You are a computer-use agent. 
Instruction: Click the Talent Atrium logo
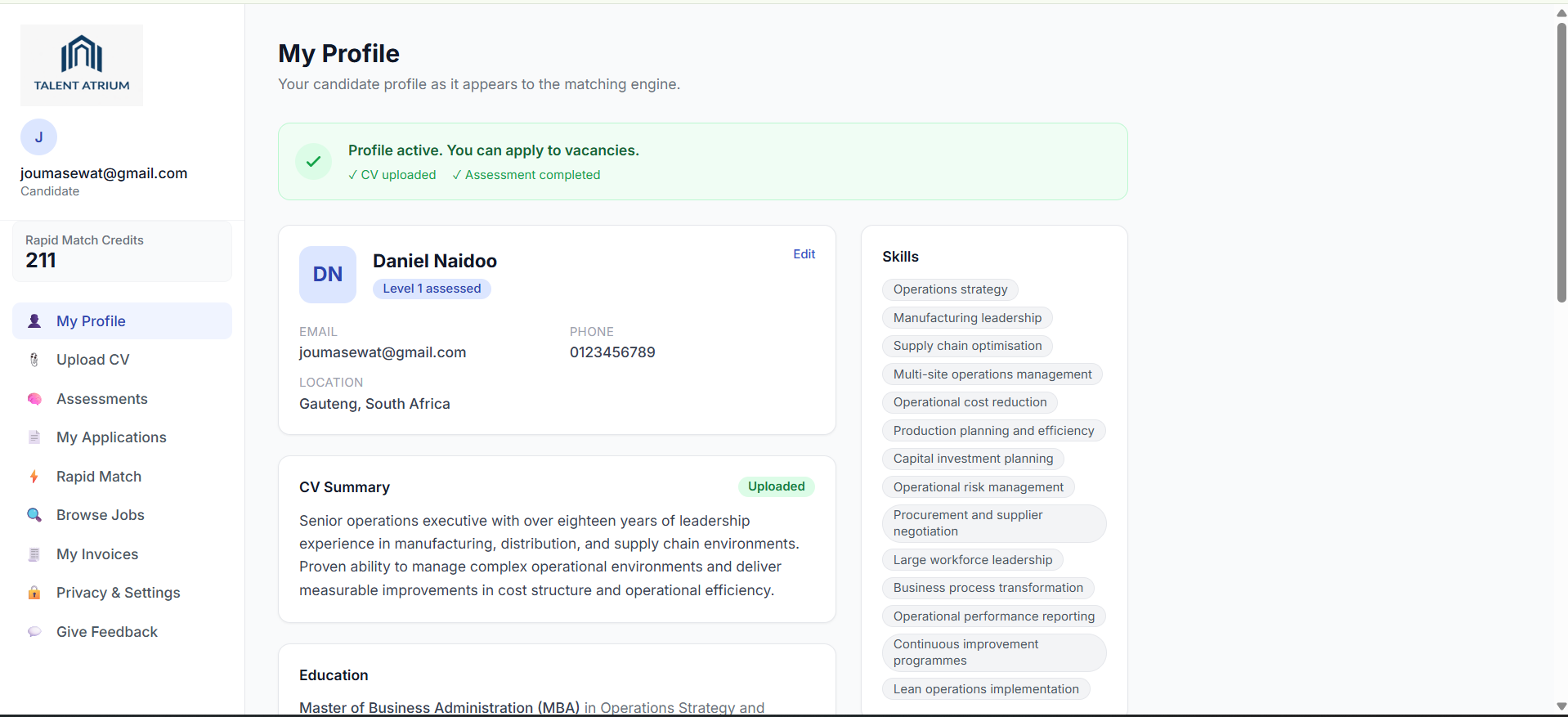82,65
